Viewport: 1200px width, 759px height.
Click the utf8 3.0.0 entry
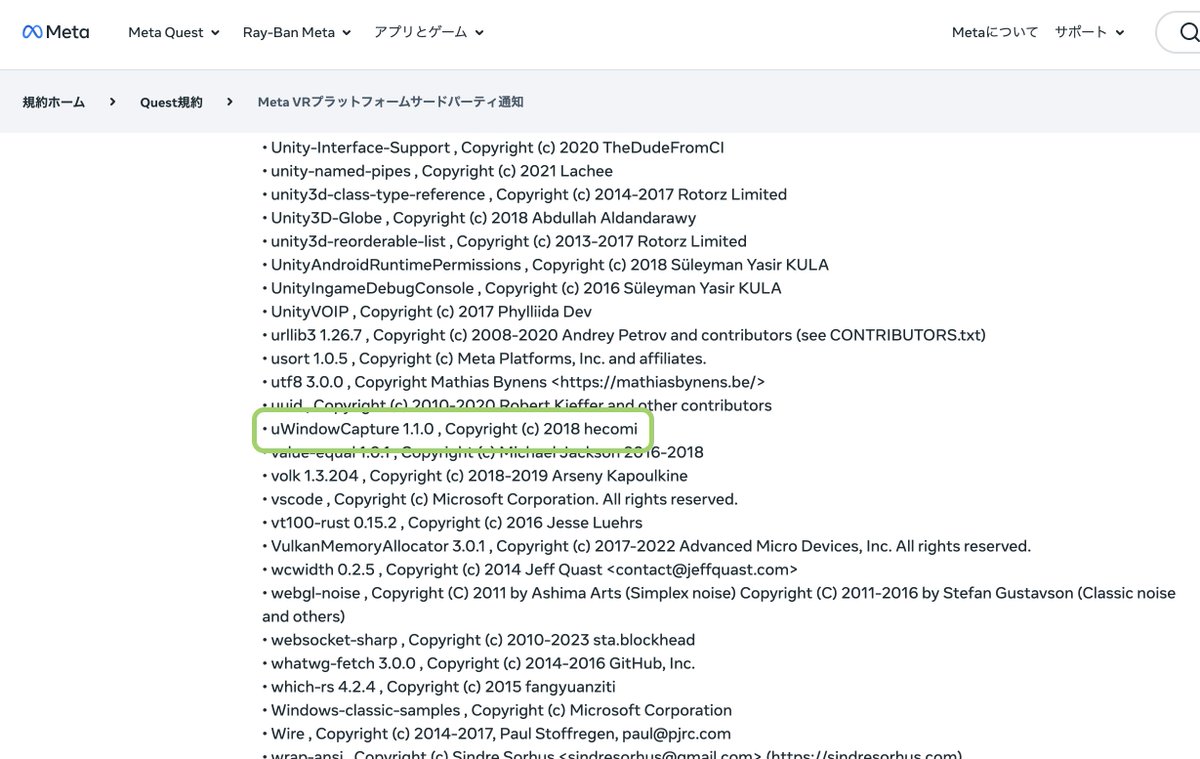pos(514,382)
